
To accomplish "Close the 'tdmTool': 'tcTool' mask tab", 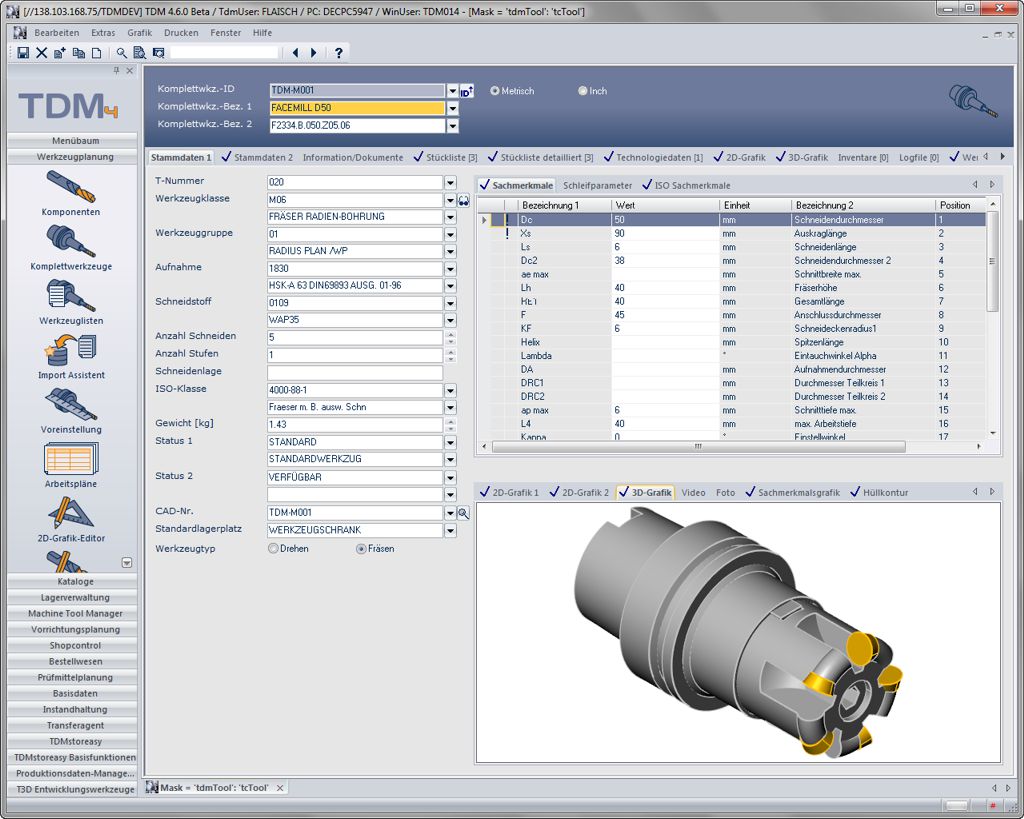I will [x=280, y=788].
